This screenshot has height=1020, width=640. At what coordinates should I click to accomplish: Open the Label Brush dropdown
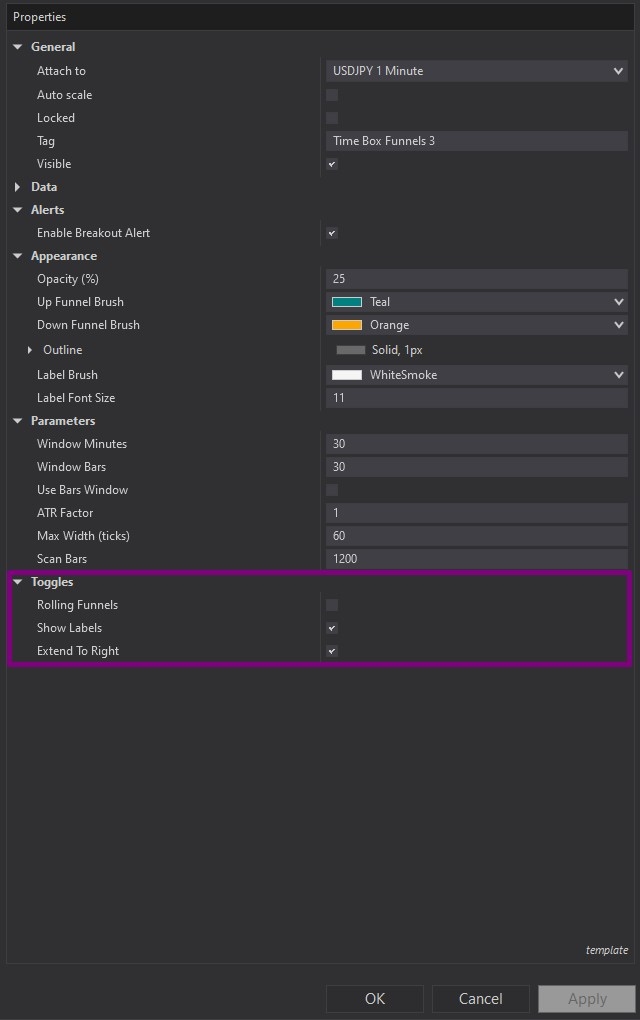point(620,375)
